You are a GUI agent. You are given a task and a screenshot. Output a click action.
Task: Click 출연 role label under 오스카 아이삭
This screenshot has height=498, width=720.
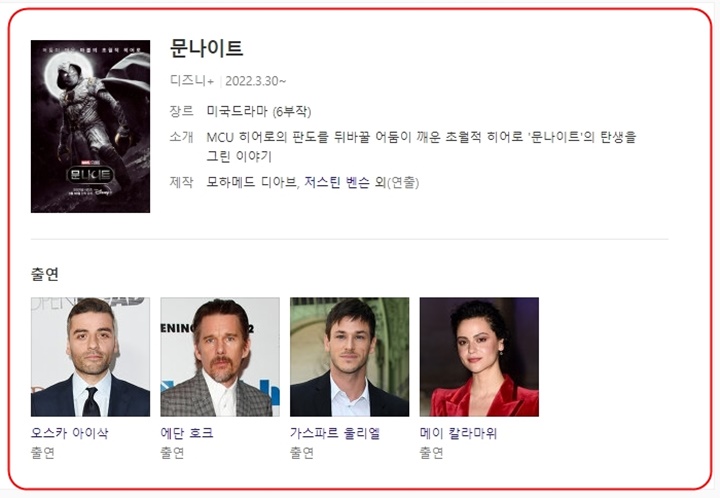(x=43, y=453)
